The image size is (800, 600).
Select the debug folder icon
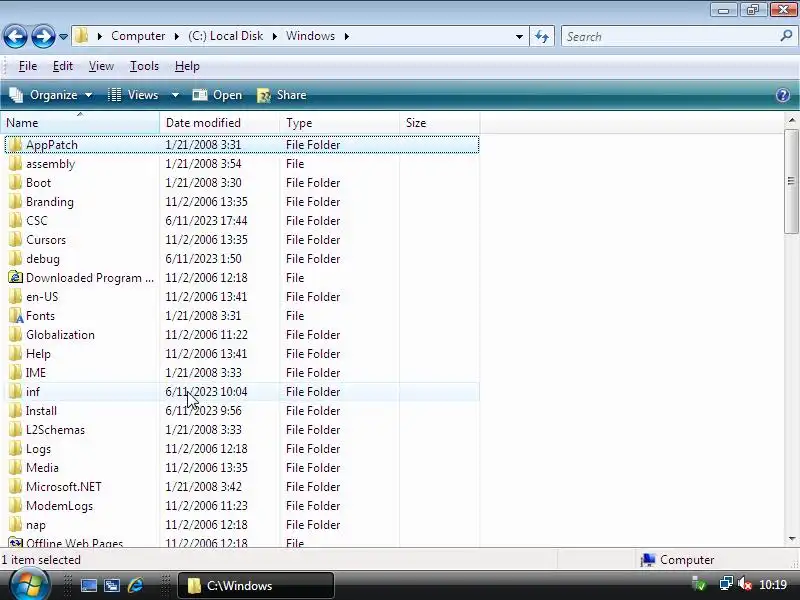[x=15, y=259]
